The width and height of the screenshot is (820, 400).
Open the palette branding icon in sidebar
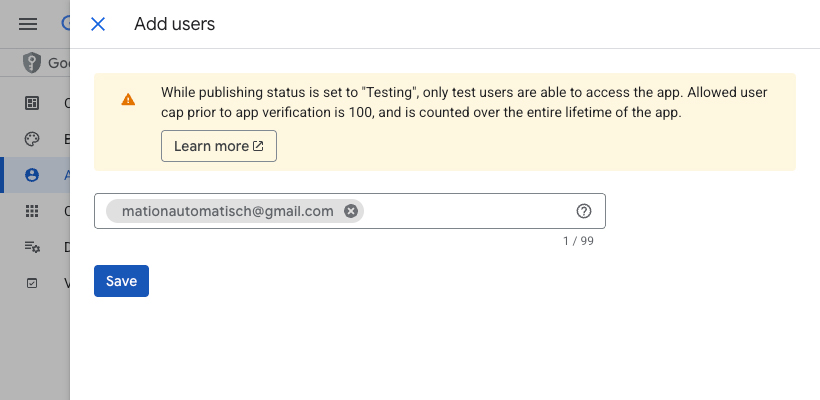(32, 139)
